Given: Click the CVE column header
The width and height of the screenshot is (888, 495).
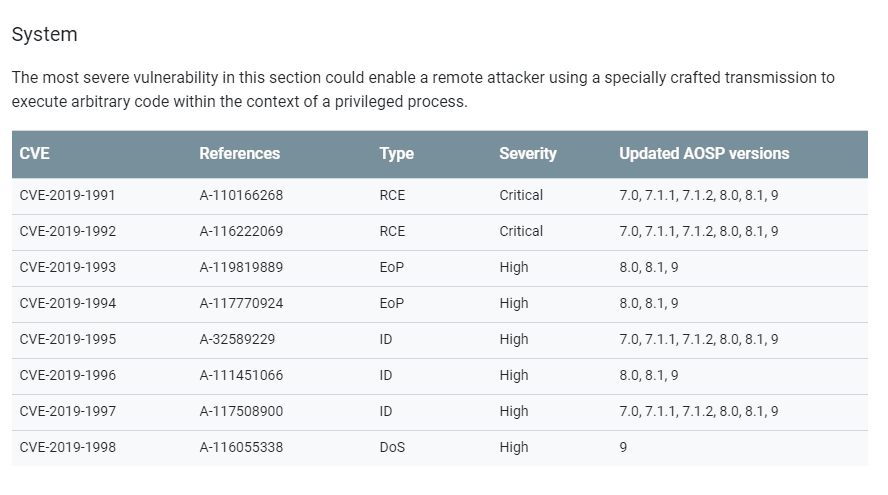Looking at the screenshot, I should click(35, 153).
